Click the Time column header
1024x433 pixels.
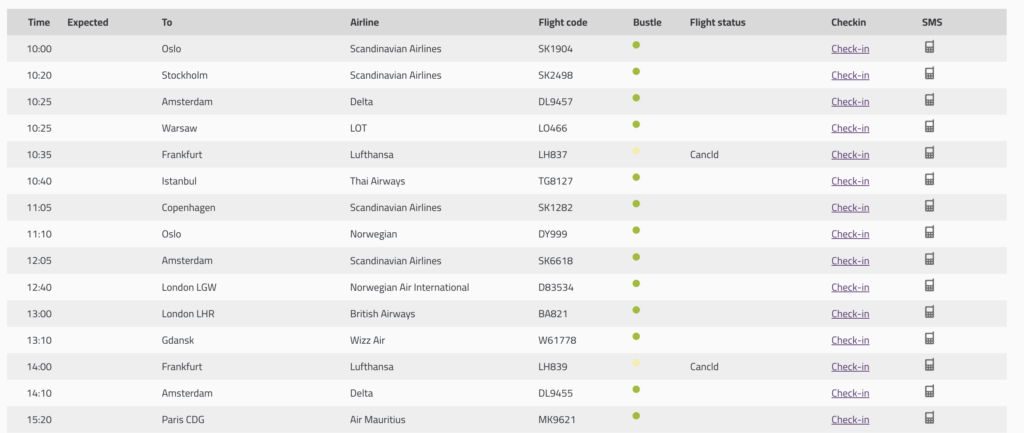[39, 22]
